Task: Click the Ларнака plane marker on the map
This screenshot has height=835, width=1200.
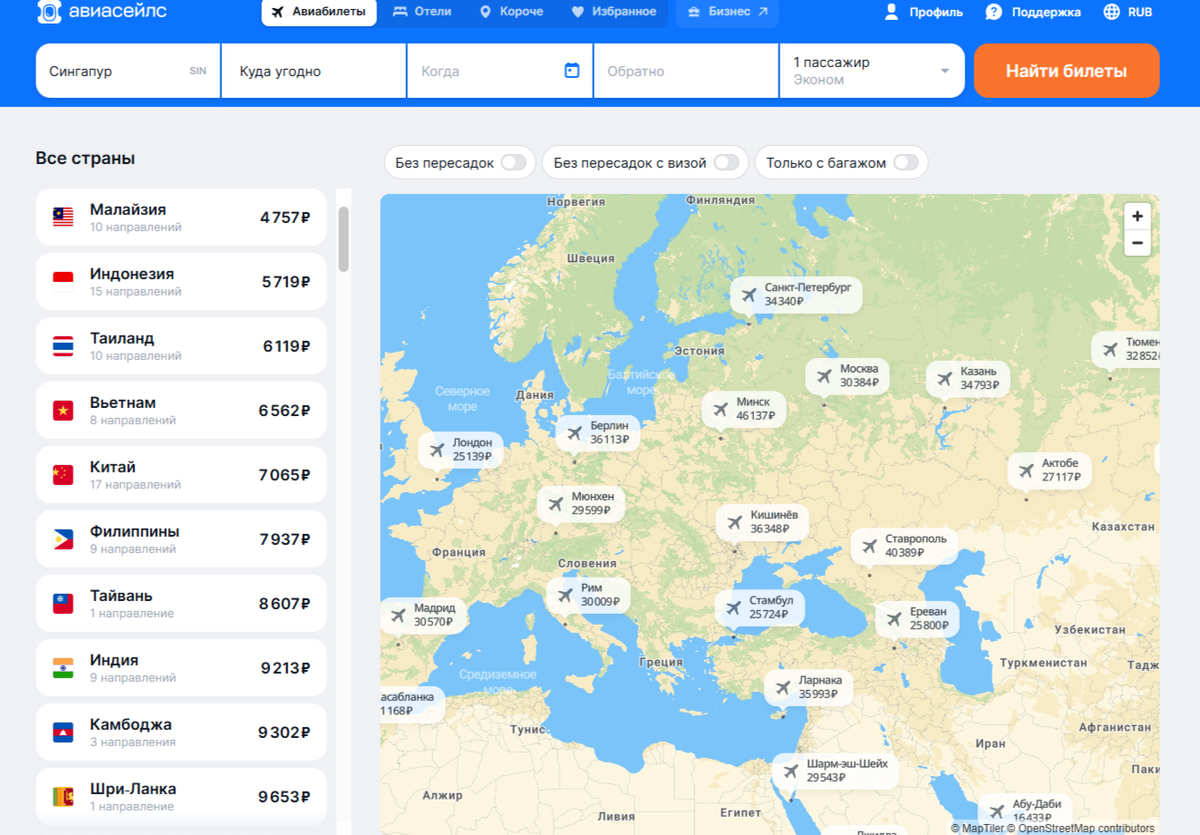Action: click(809, 687)
